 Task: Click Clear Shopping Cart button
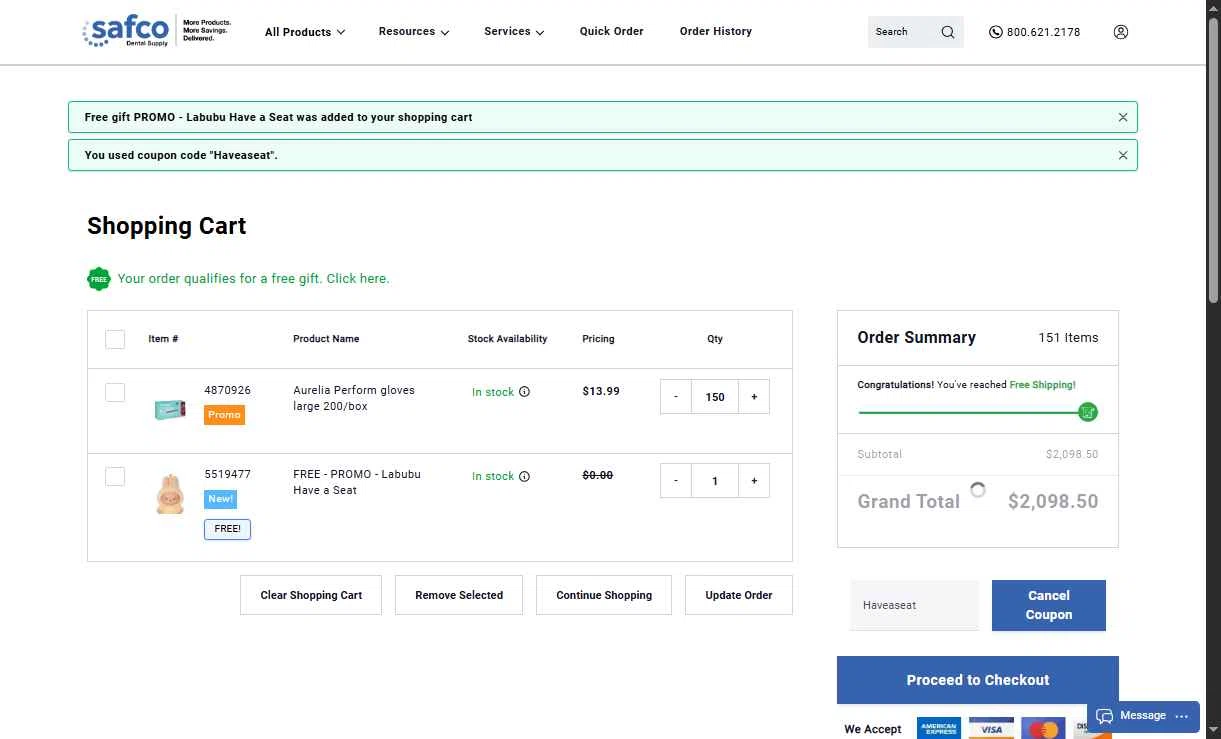(x=311, y=595)
